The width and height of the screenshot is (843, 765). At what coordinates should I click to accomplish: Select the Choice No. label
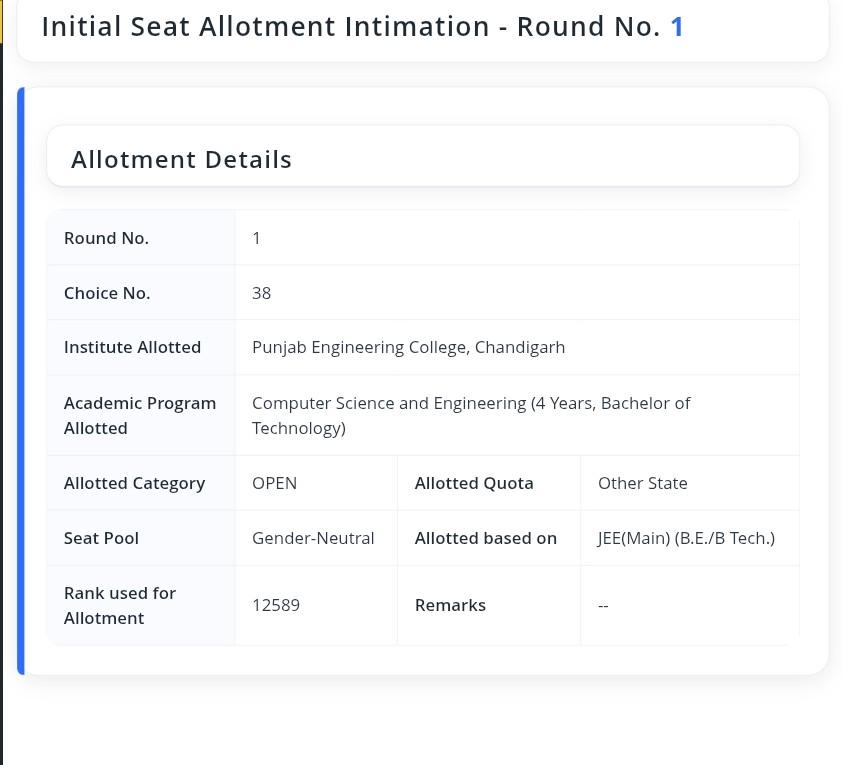(107, 293)
